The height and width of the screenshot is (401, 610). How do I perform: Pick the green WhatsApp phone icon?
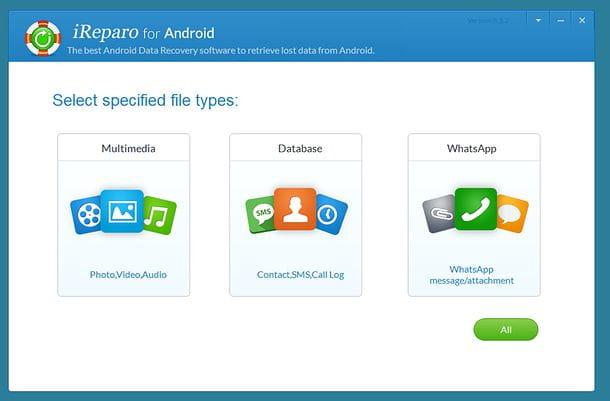(476, 209)
